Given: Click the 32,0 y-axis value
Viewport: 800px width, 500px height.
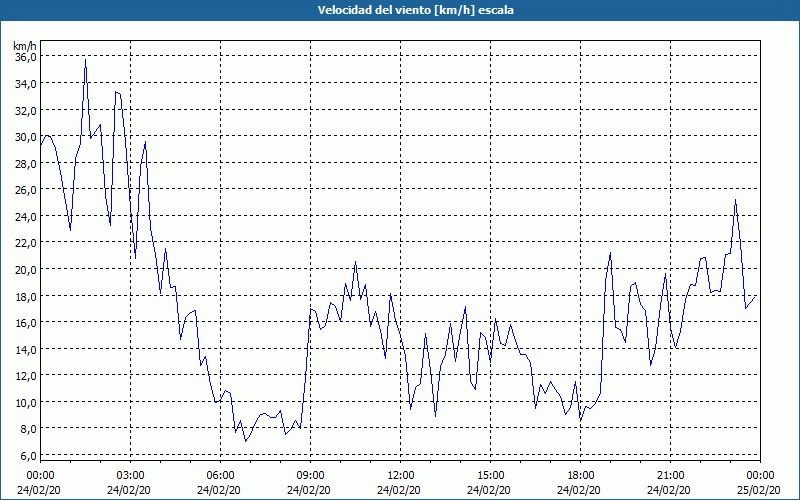Looking at the screenshot, I should click(x=26, y=110).
